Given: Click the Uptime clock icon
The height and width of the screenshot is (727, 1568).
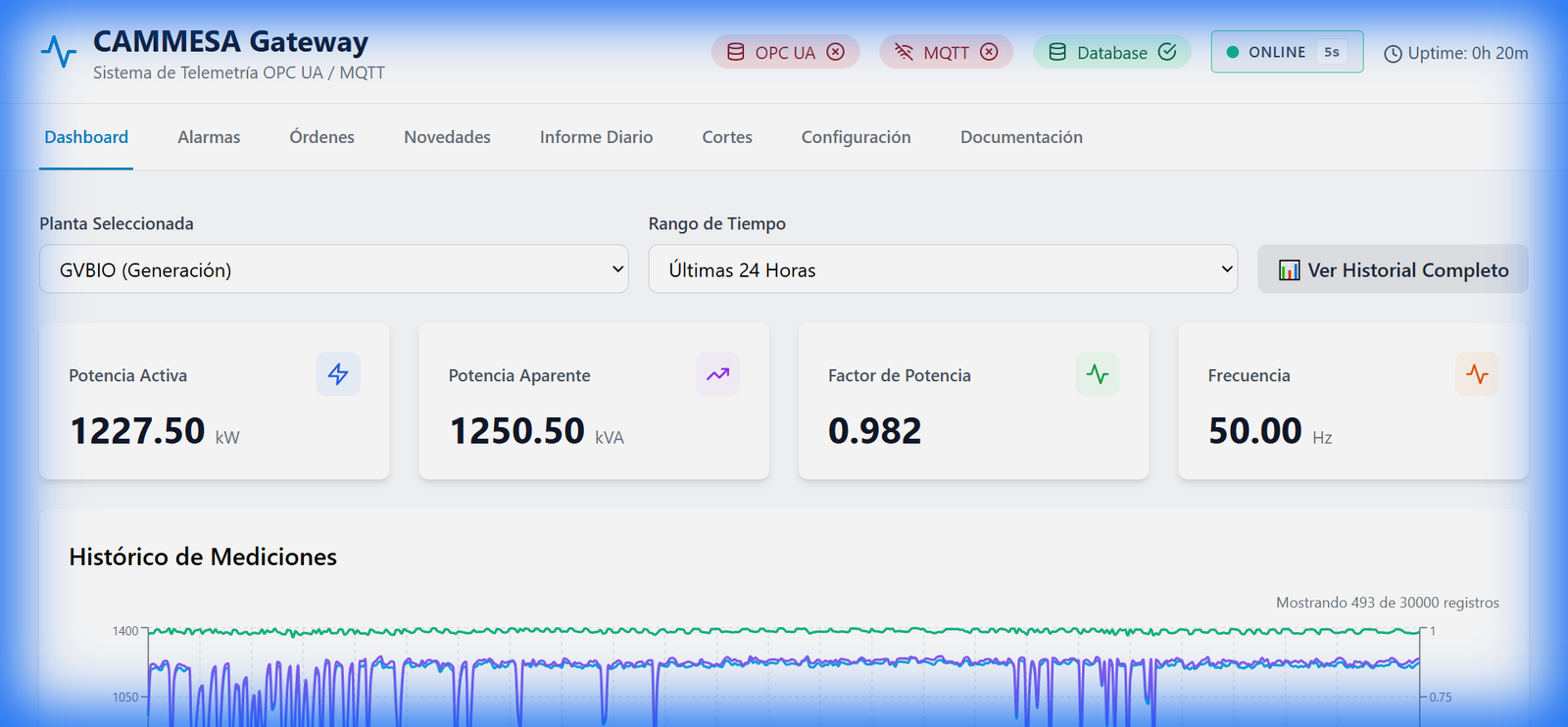Looking at the screenshot, I should pos(1393,54).
